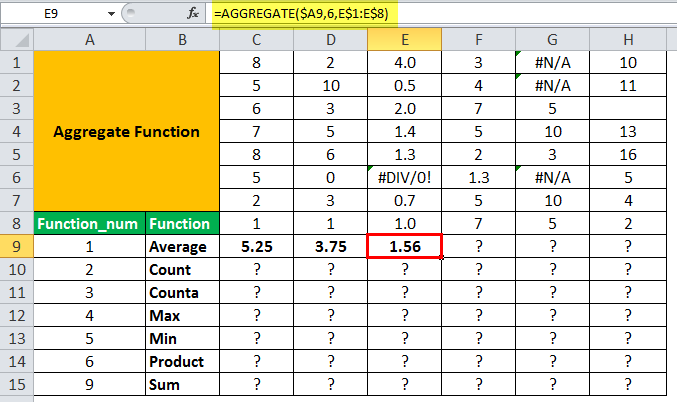This screenshot has height=402, width=677.
Task: Select column B header
Action: 182,40
